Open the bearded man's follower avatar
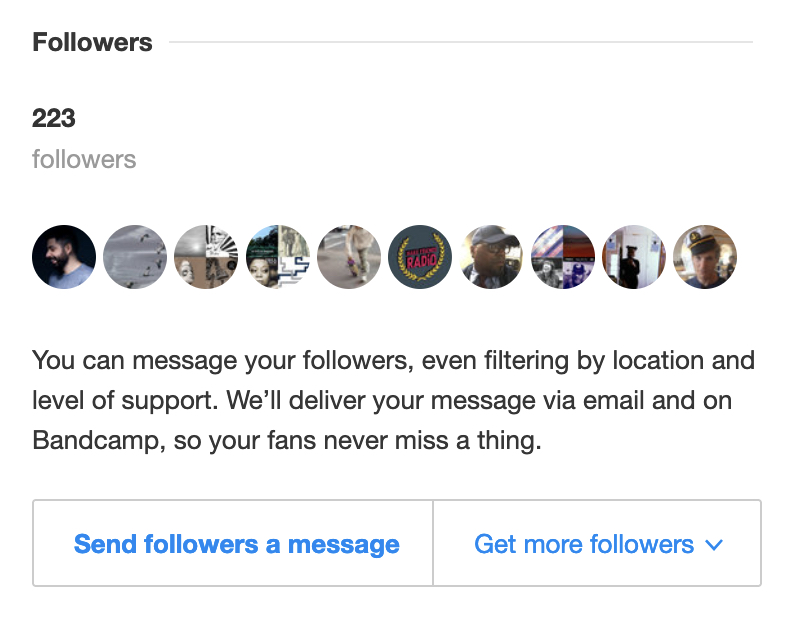798x624 pixels. [64, 257]
